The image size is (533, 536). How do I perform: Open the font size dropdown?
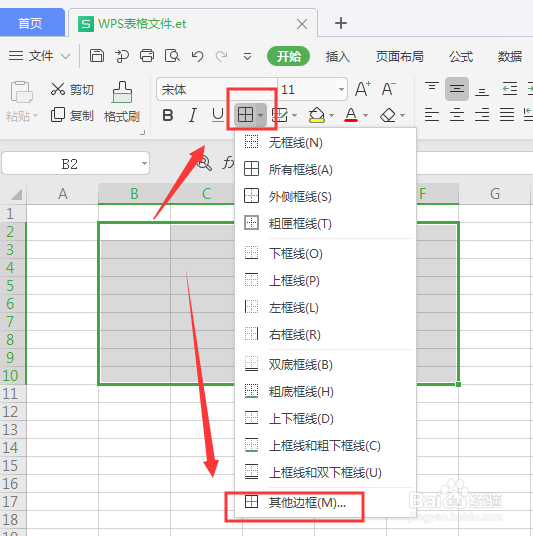click(x=341, y=90)
